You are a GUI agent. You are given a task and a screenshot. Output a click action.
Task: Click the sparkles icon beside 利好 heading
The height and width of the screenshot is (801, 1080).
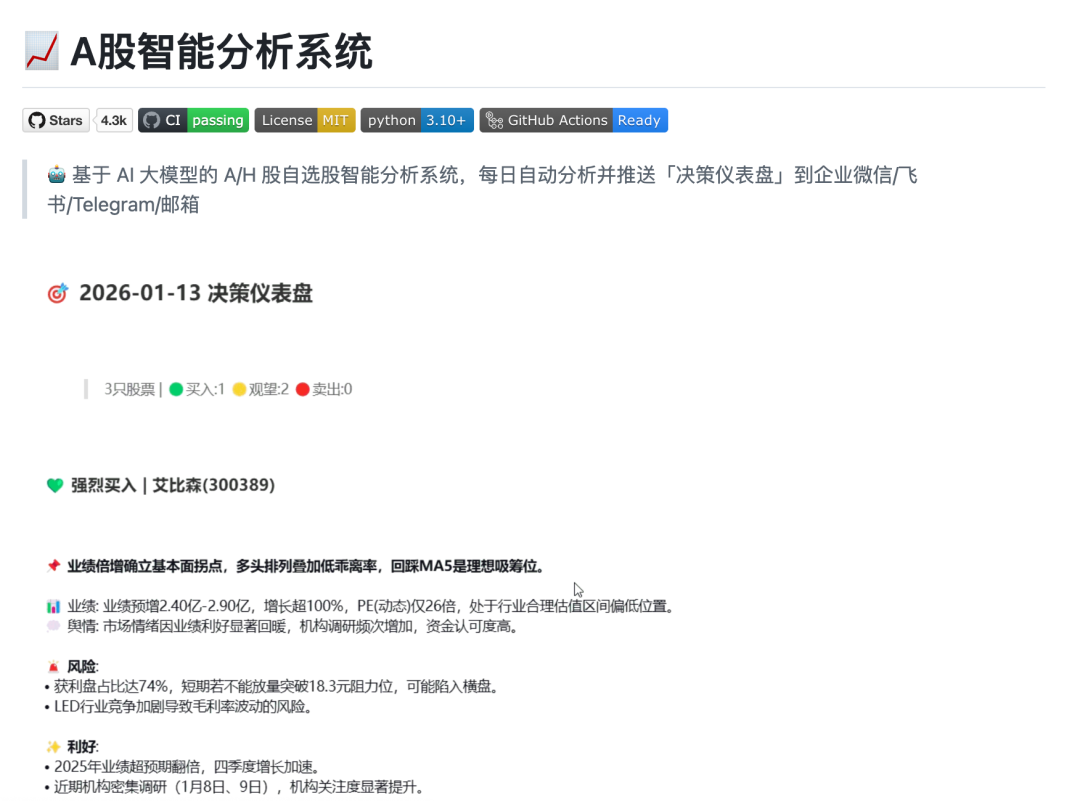[x=55, y=745]
